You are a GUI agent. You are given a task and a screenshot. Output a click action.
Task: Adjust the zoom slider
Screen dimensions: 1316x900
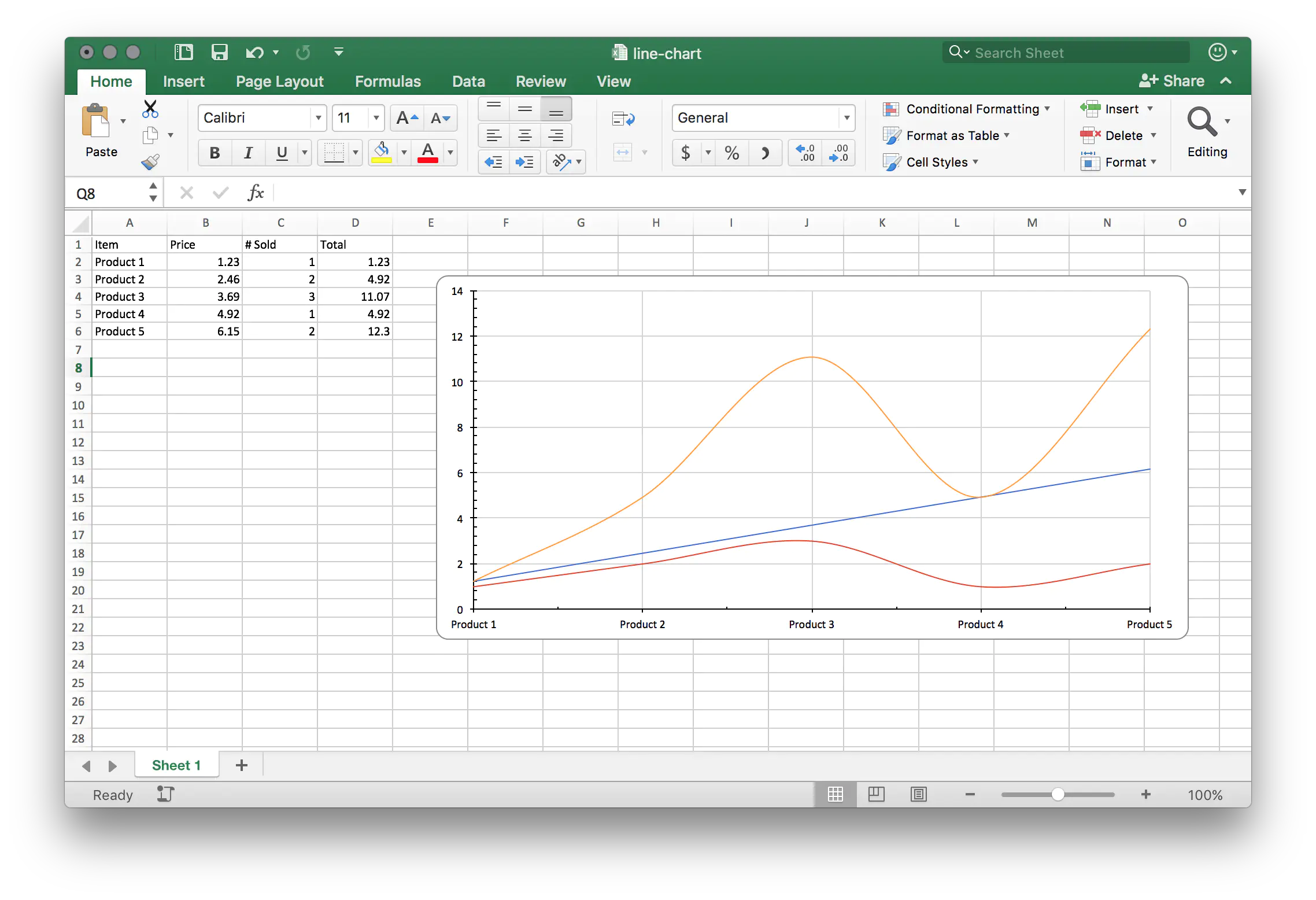(x=1058, y=794)
